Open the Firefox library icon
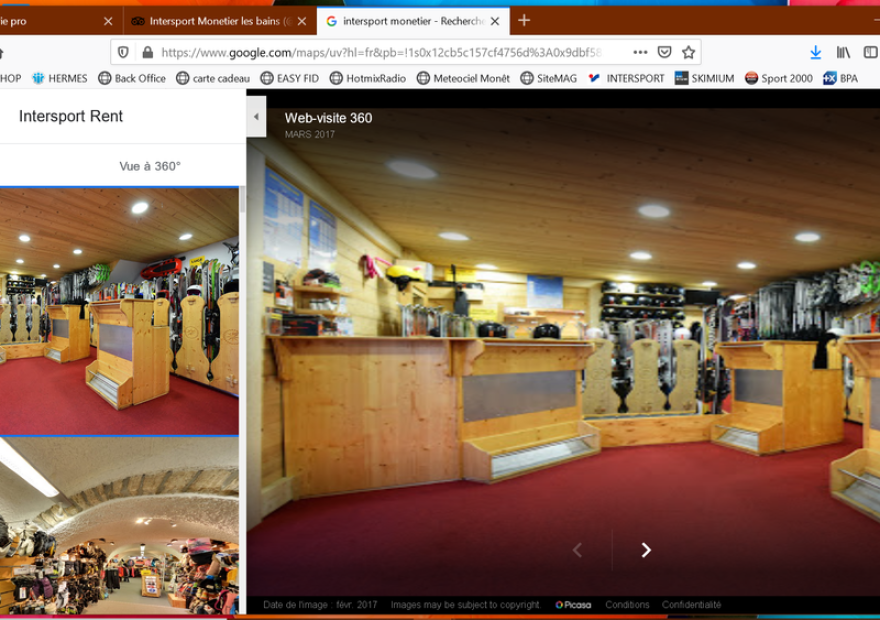The width and height of the screenshot is (880, 620). point(843,52)
